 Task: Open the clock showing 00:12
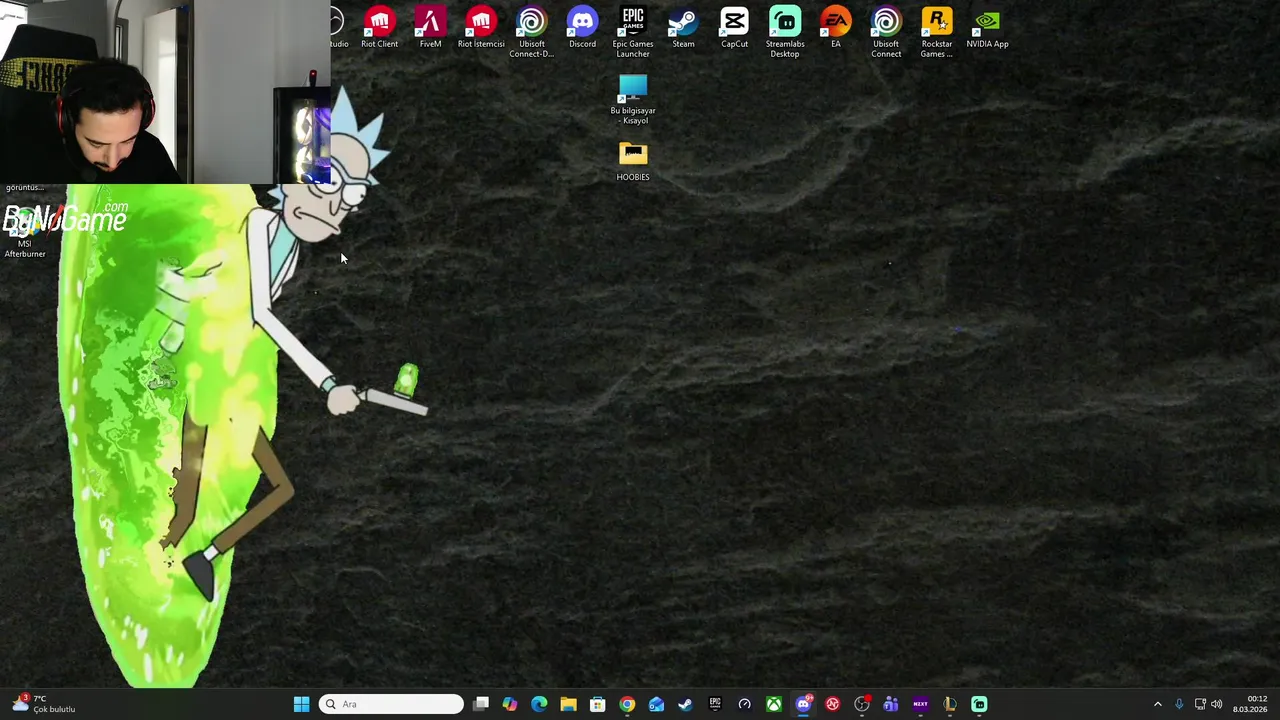coord(1250,704)
